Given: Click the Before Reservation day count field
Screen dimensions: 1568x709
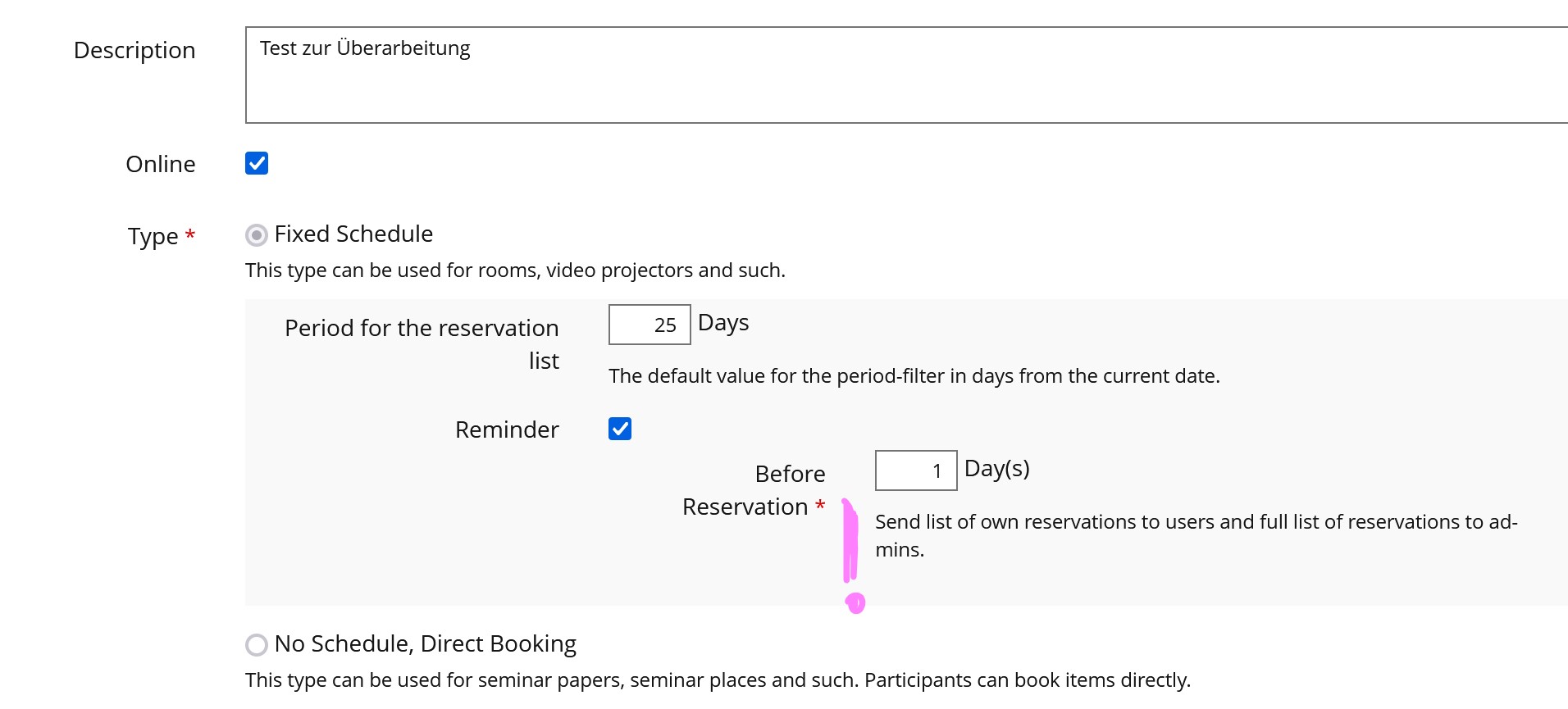Looking at the screenshot, I should click(915, 470).
